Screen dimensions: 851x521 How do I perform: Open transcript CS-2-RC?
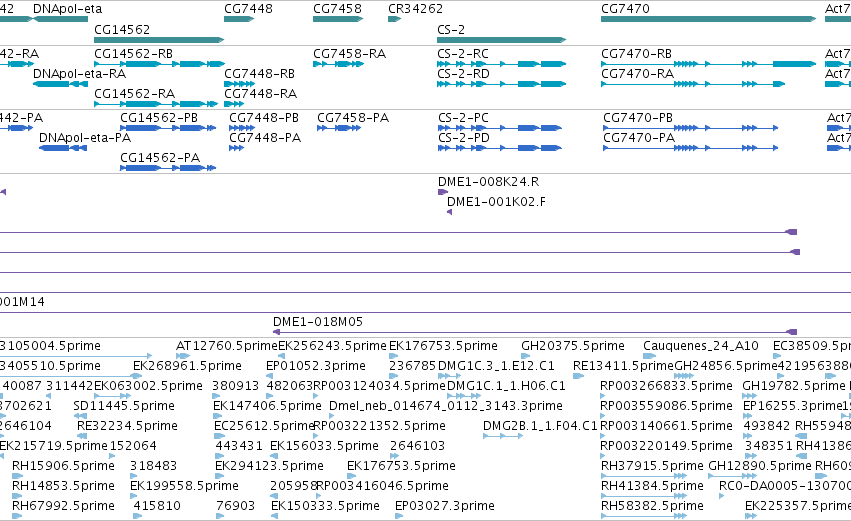462,54
